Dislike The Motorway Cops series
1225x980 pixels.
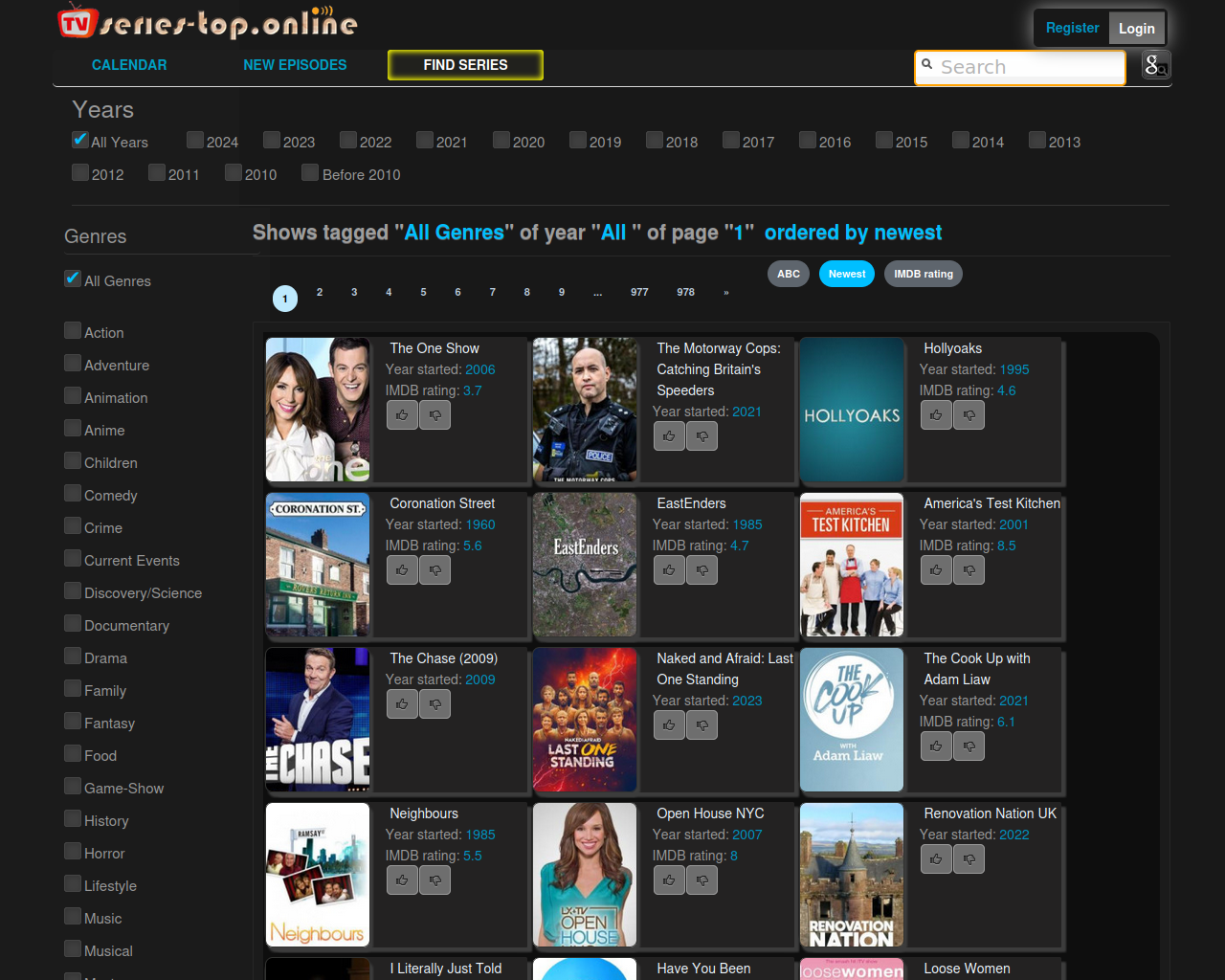702,436
